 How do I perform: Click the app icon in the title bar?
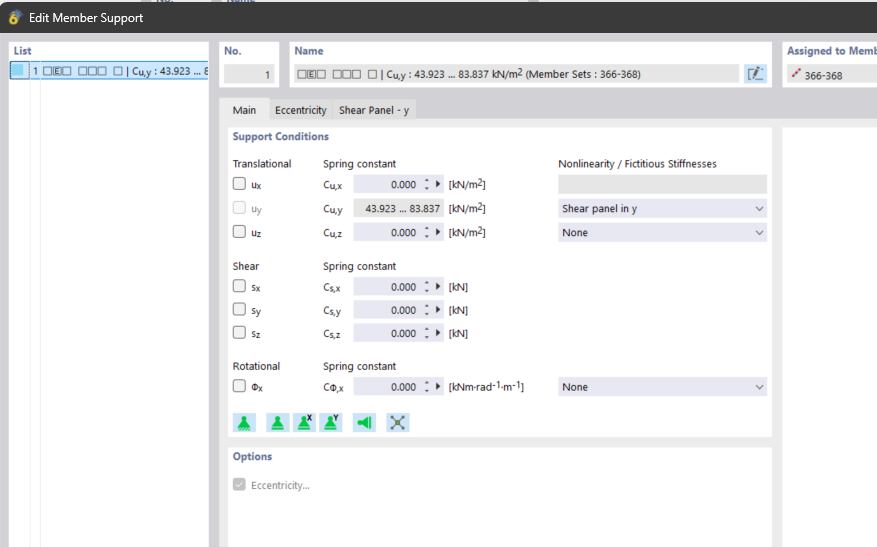click(x=15, y=17)
